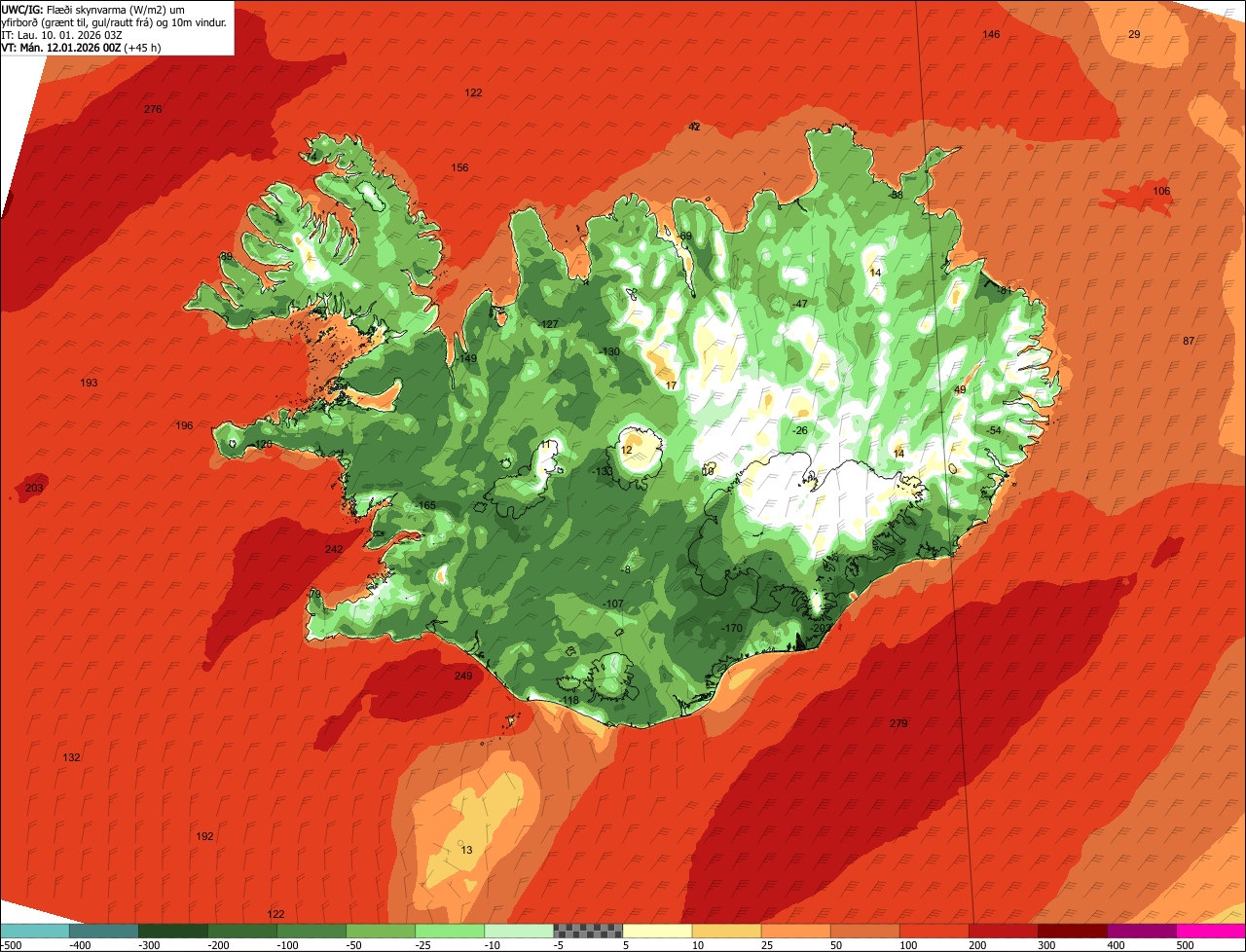1246x952 pixels.
Task: Click the map value 146
Action: point(991,34)
